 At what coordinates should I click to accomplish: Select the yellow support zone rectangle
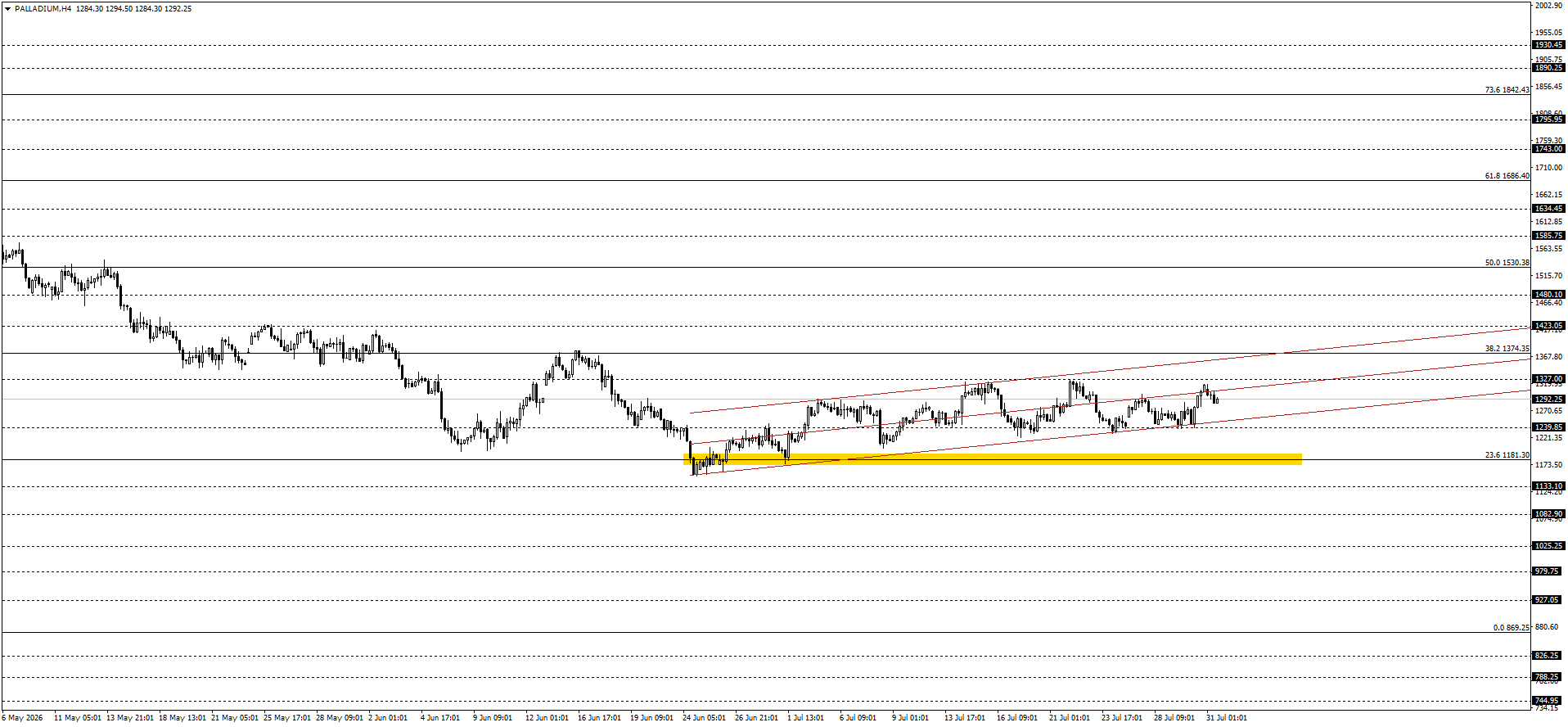point(992,459)
